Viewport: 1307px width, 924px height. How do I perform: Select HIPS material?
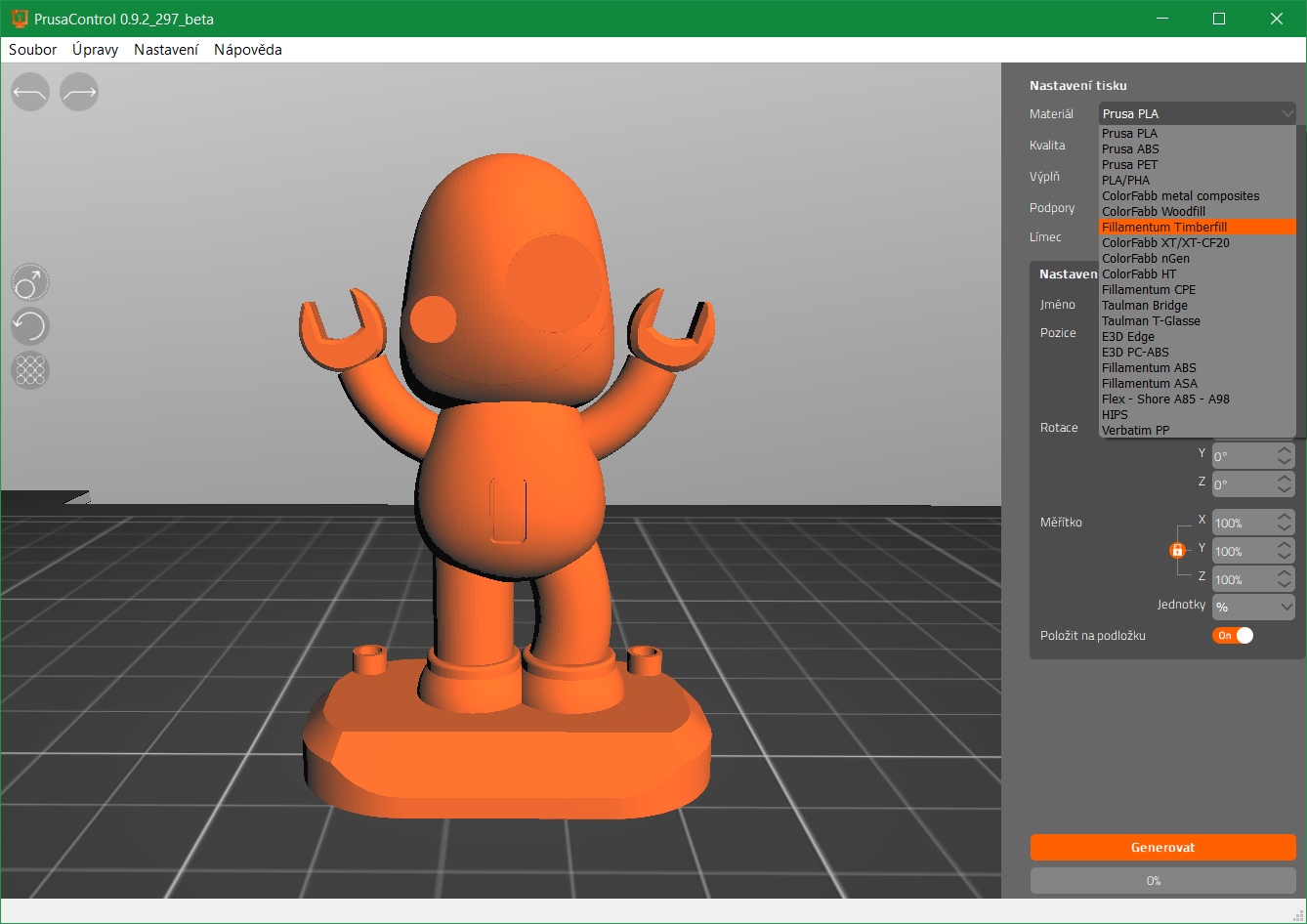click(1198, 415)
